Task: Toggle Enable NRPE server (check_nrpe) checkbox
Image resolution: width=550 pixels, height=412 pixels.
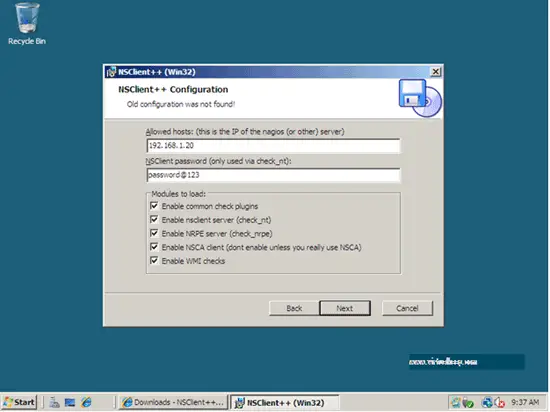Action: (x=154, y=233)
